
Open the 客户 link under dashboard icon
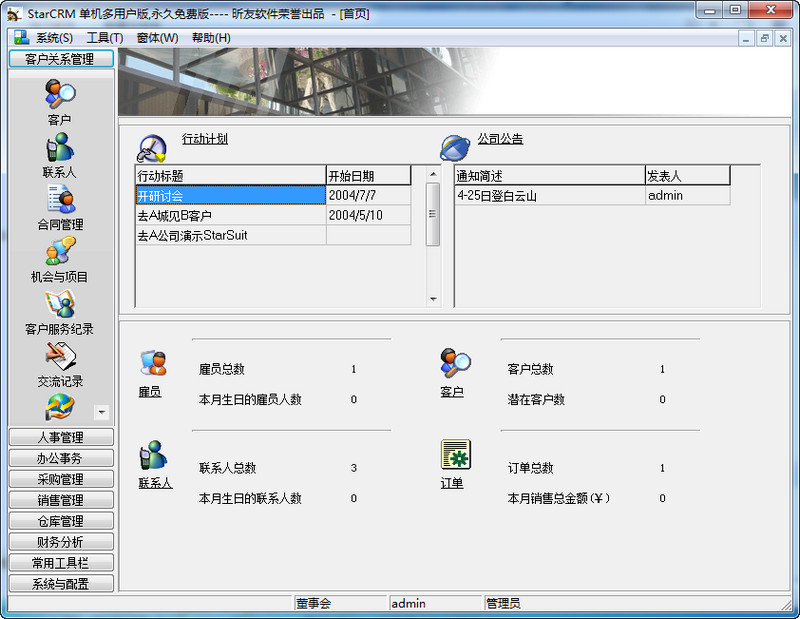(452, 392)
